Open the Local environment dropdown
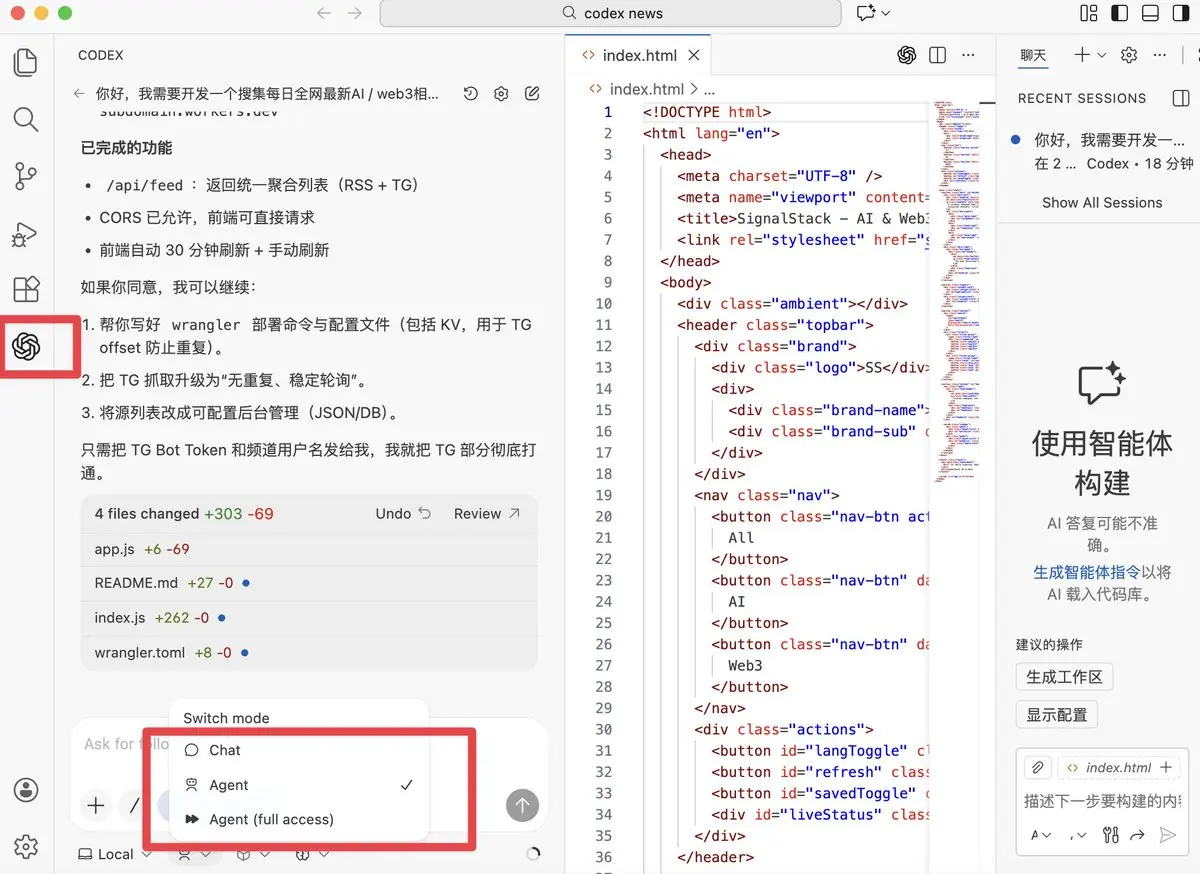 (x=114, y=854)
